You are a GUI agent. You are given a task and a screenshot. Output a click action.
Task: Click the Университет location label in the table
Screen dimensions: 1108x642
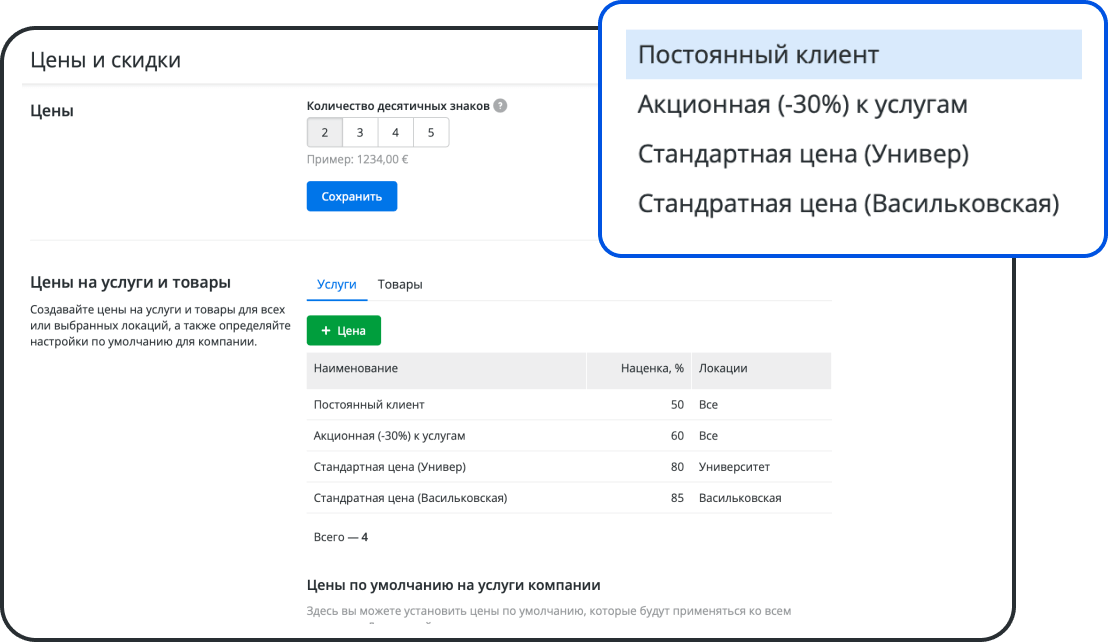tap(732, 466)
